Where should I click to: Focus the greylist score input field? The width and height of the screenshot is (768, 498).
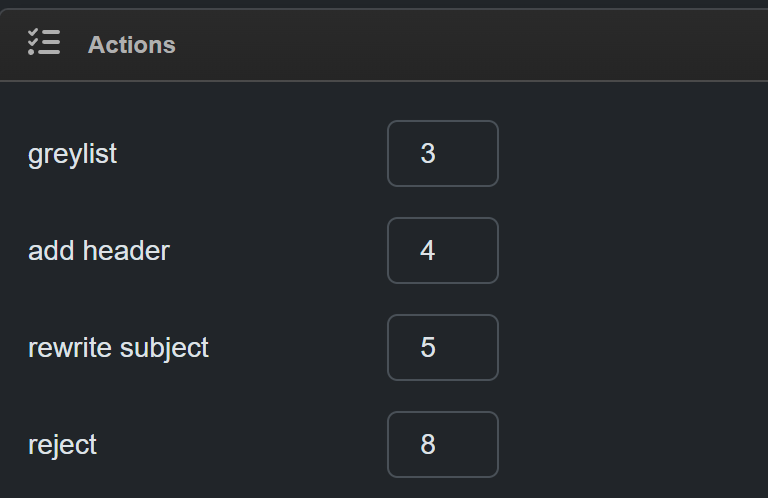(442, 154)
